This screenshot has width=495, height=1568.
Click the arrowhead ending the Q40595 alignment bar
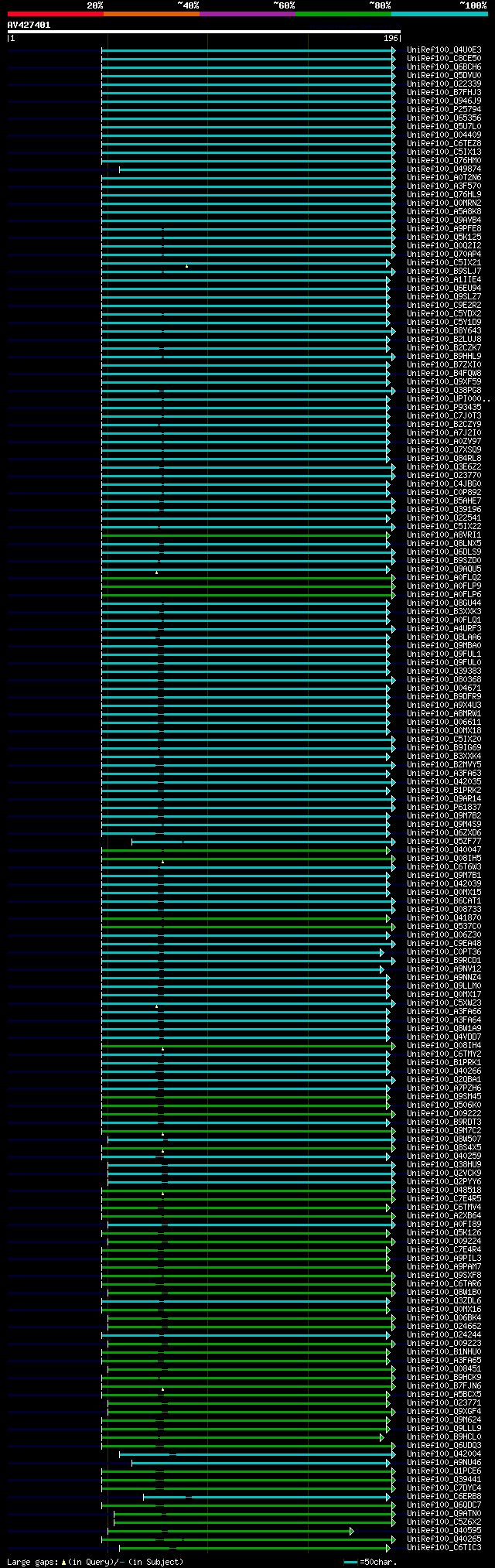[352, 1531]
